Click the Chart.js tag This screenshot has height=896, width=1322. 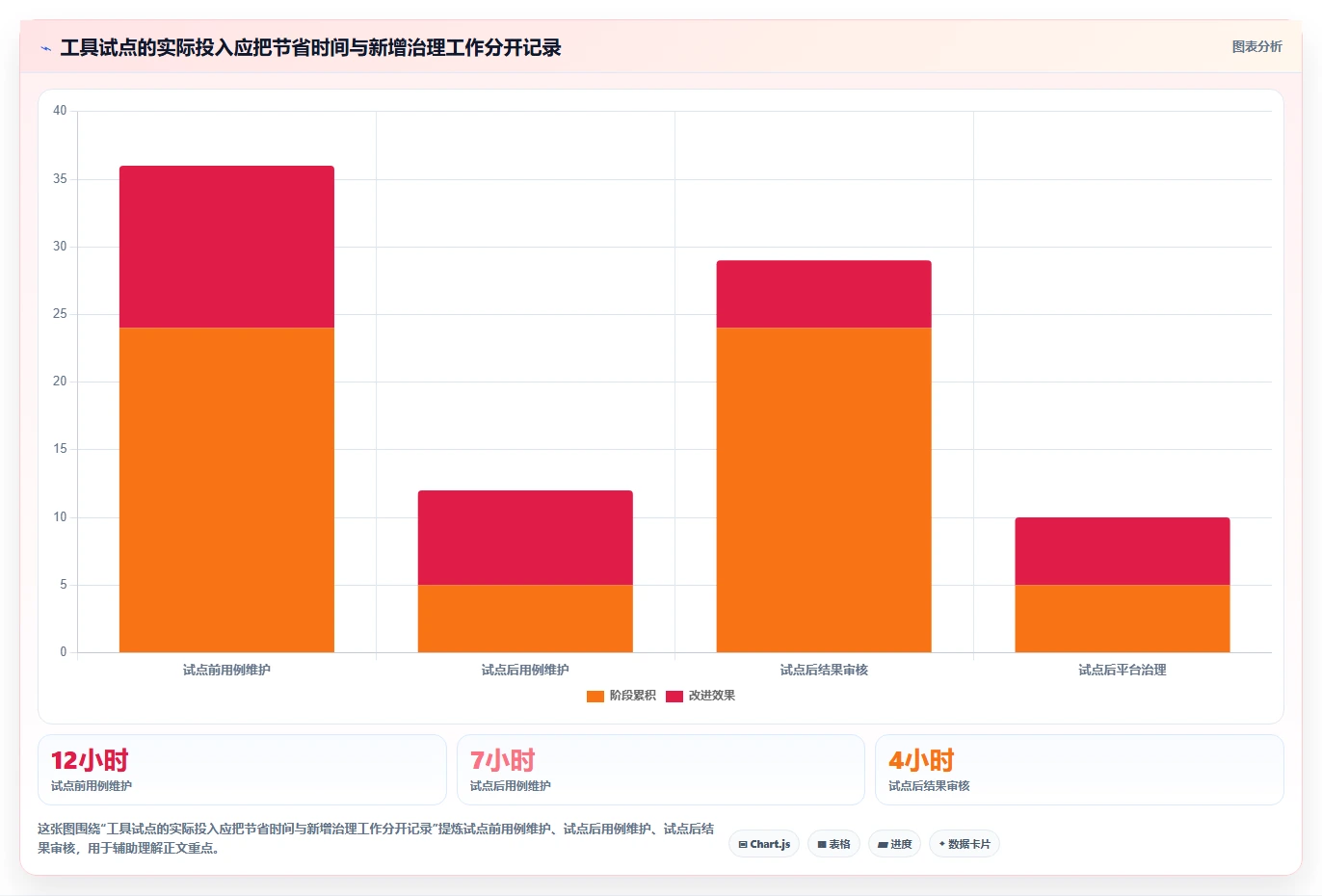(x=764, y=844)
